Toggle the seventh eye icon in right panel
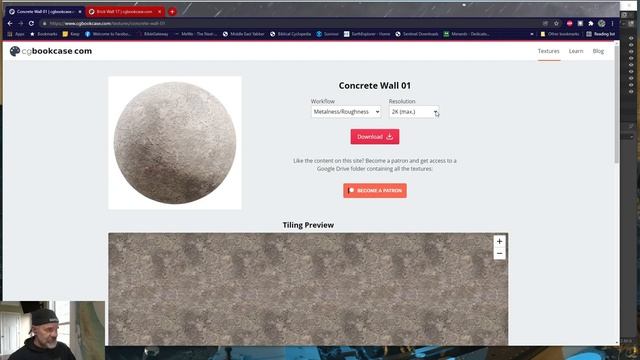Screen dimensions: 640x360 point(631,78)
